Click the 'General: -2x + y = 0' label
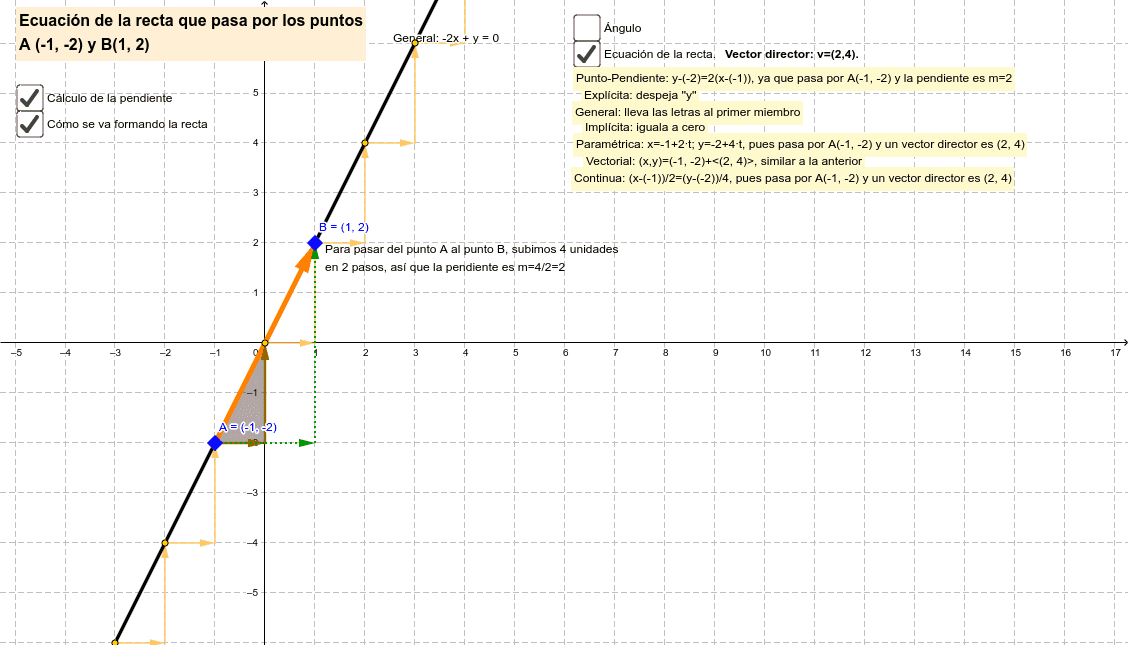Viewport: 1130px width, 647px height. 446,38
